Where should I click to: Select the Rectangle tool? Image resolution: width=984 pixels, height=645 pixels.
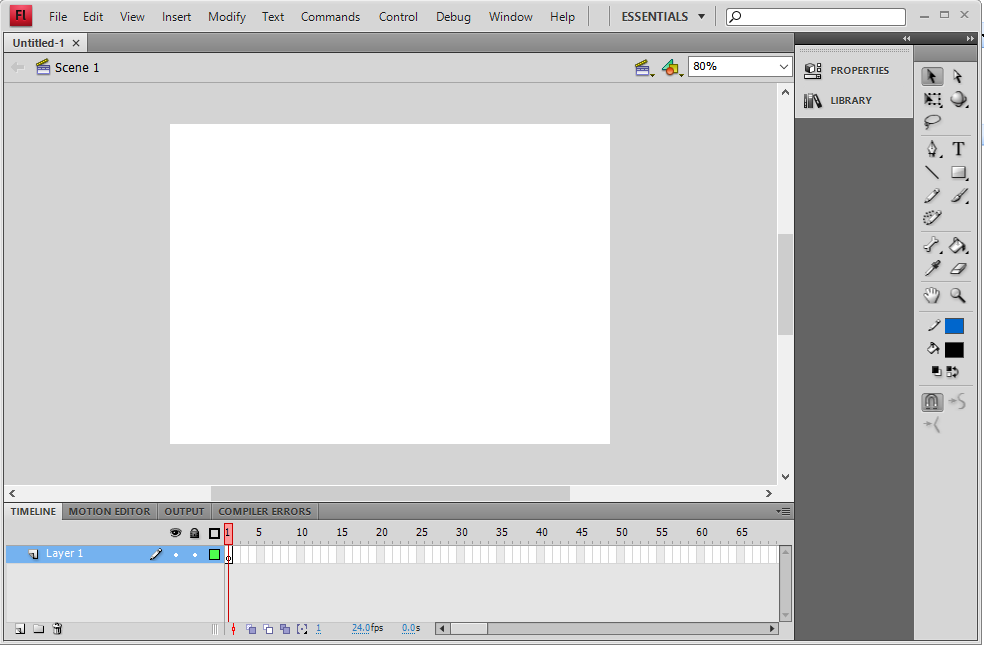[958, 173]
